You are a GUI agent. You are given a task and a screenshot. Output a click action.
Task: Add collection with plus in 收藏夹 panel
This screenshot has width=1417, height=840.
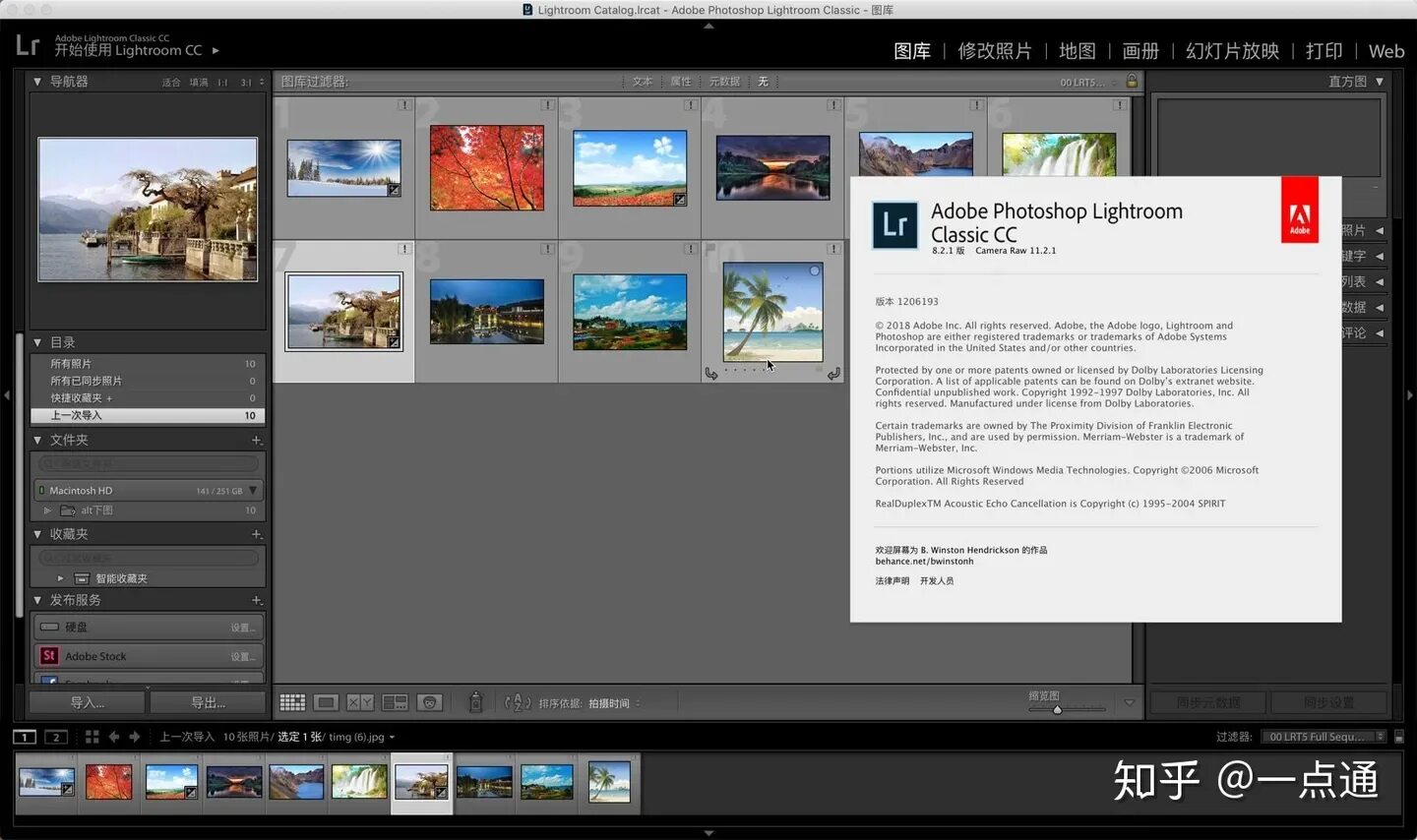256,534
